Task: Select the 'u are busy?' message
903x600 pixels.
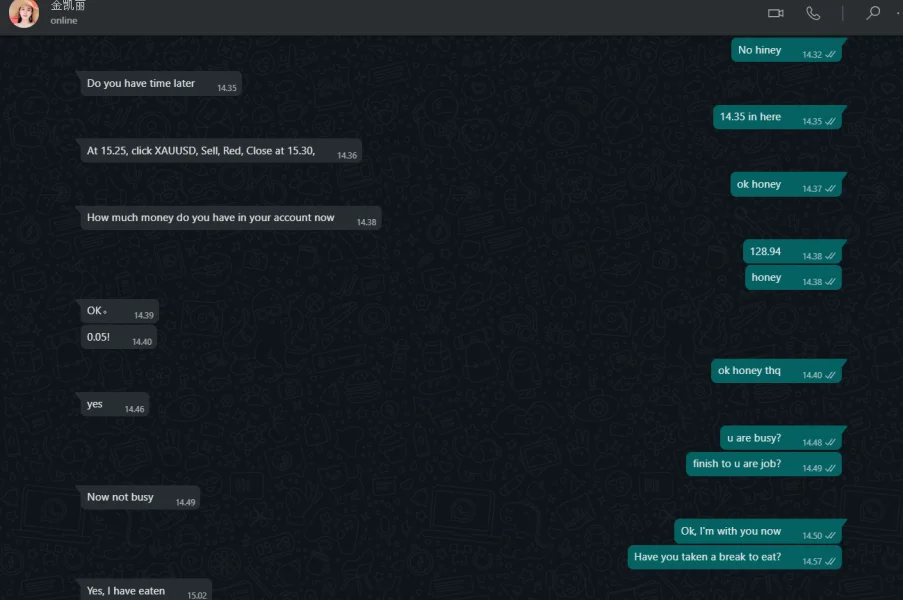Action: (781, 438)
